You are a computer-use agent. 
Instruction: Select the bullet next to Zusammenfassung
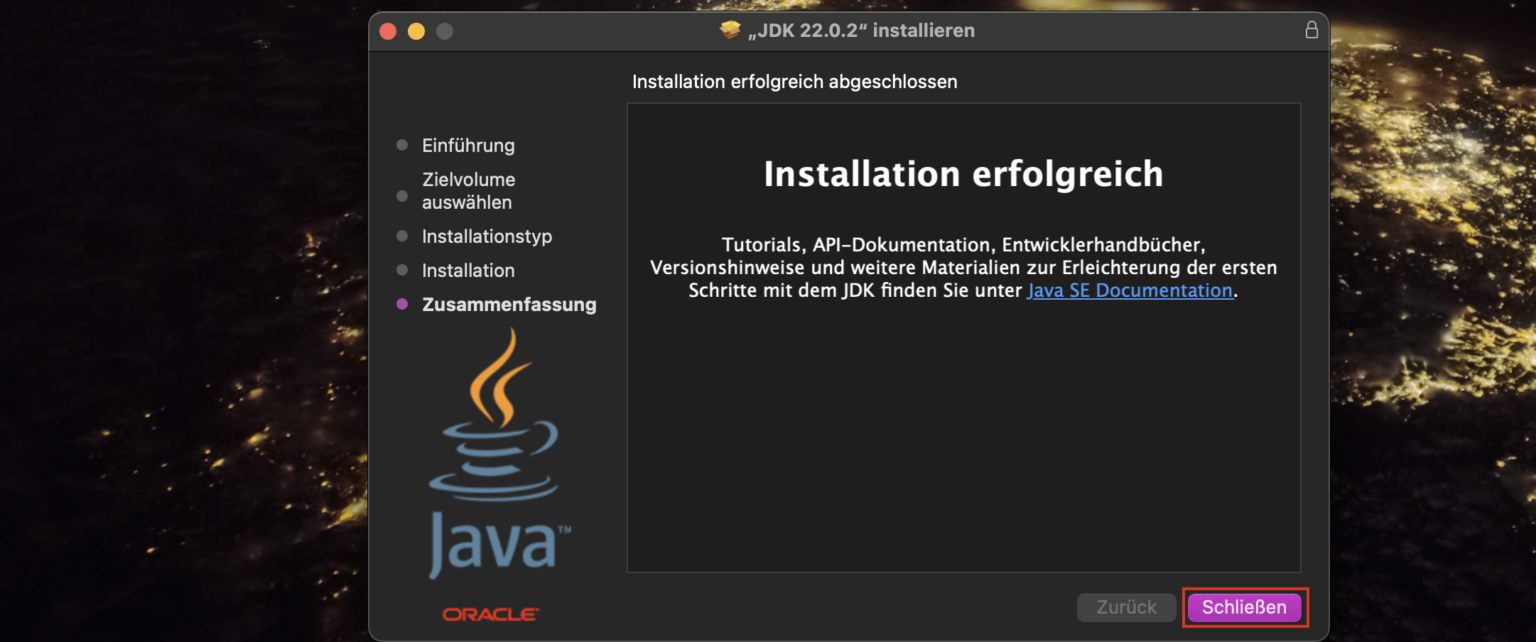402,305
